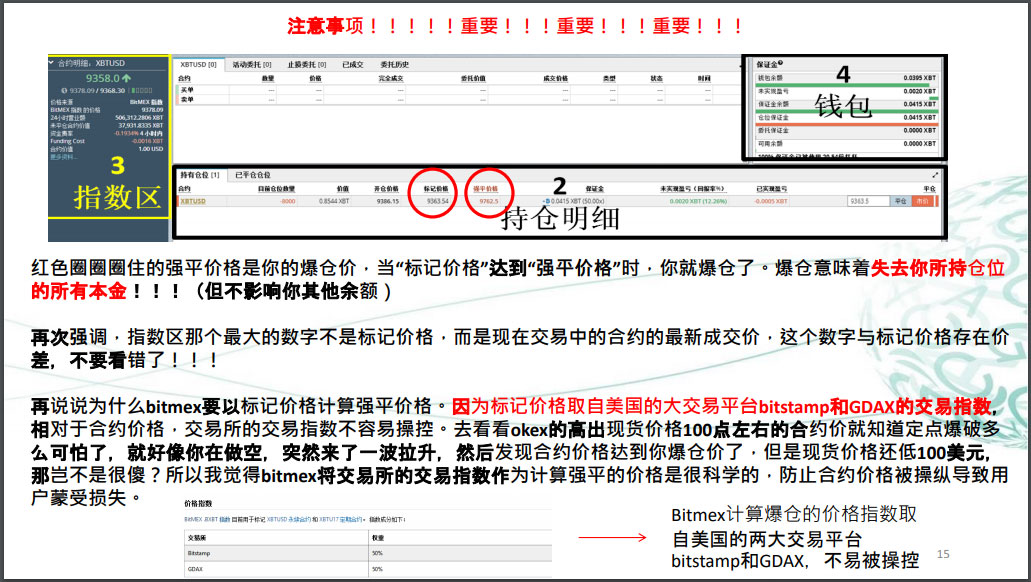Screen dimensions: 1031x582
Task: Click the 成交价格 column header
Action: pyautogui.click(x=556, y=78)
